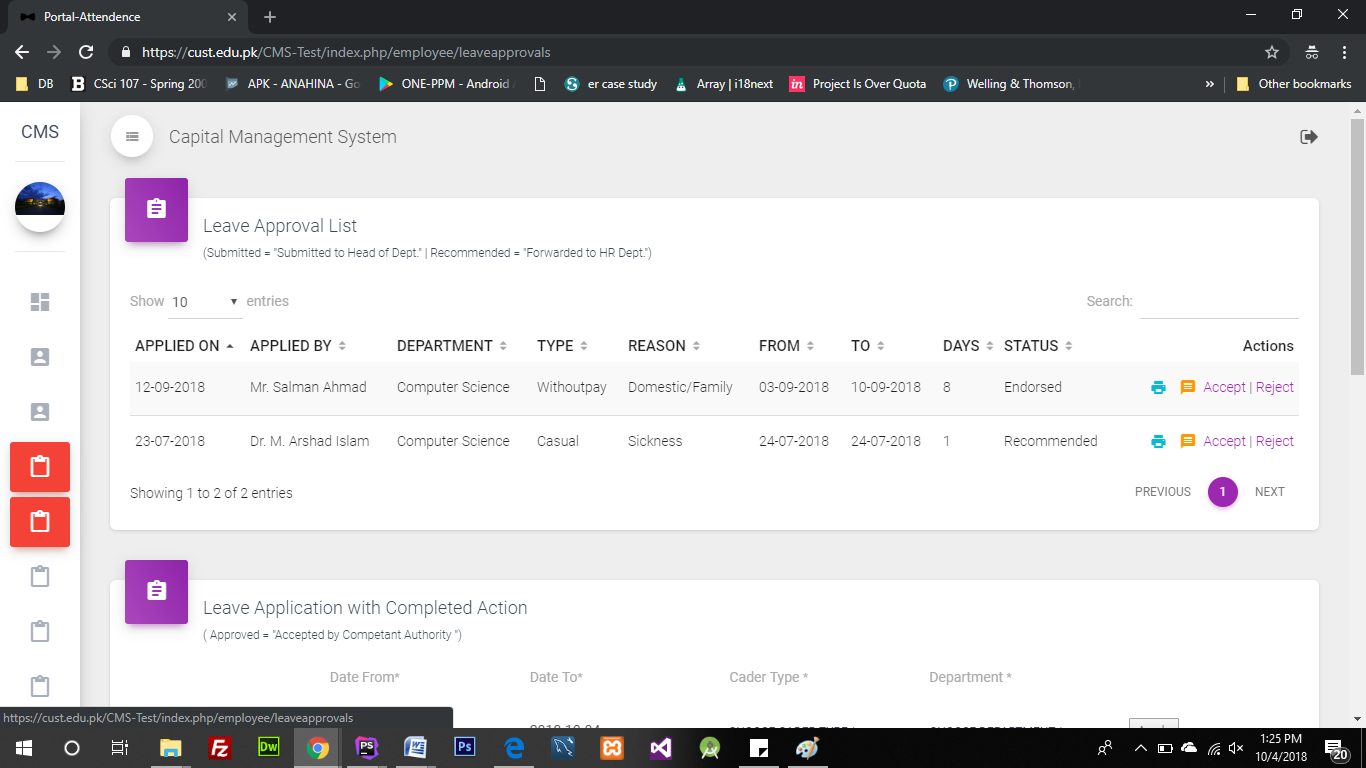
Task: Accept Mr. Salman Ahmad's leave request
Action: (x=1224, y=387)
